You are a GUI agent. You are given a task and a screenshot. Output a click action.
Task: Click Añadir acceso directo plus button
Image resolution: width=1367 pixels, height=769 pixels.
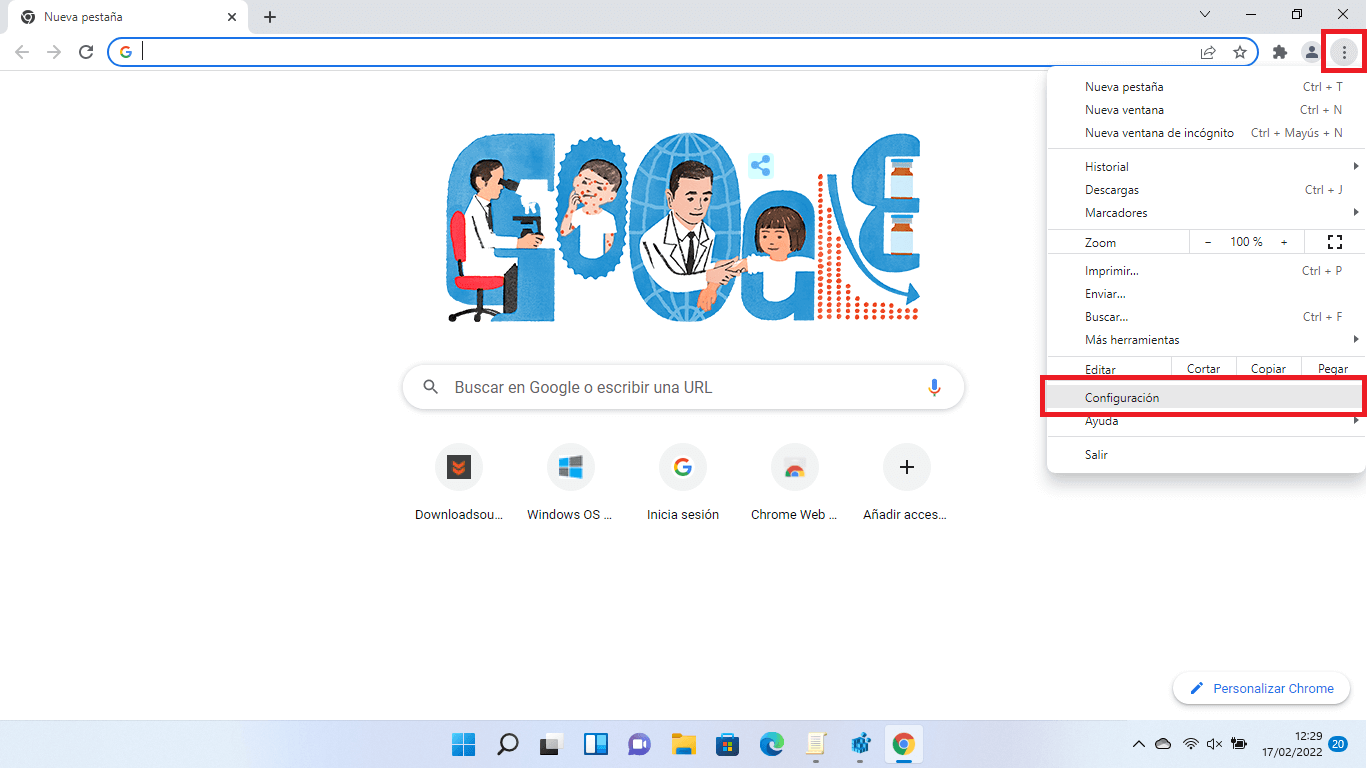907,467
